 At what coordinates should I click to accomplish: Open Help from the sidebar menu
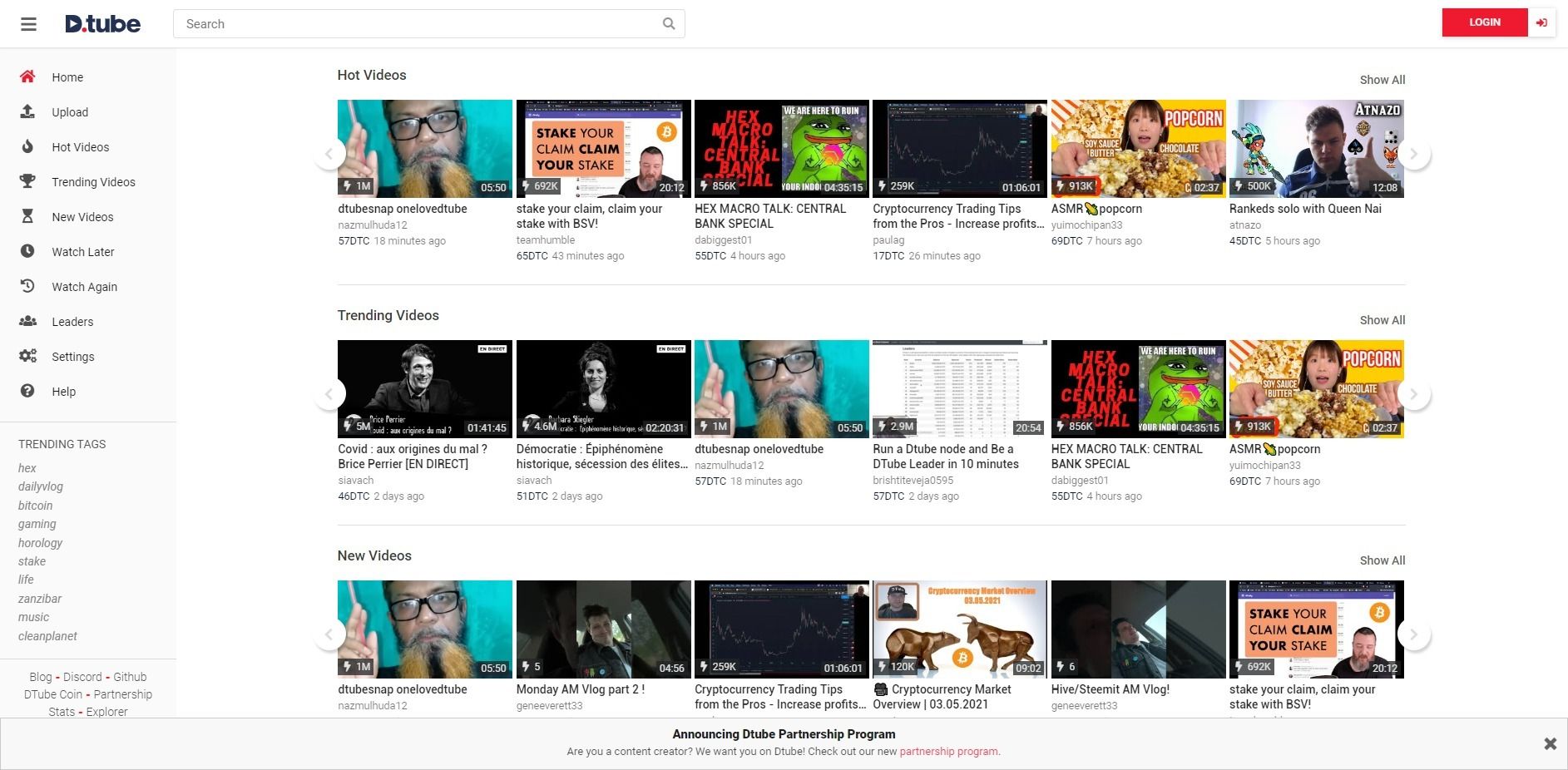tap(63, 391)
